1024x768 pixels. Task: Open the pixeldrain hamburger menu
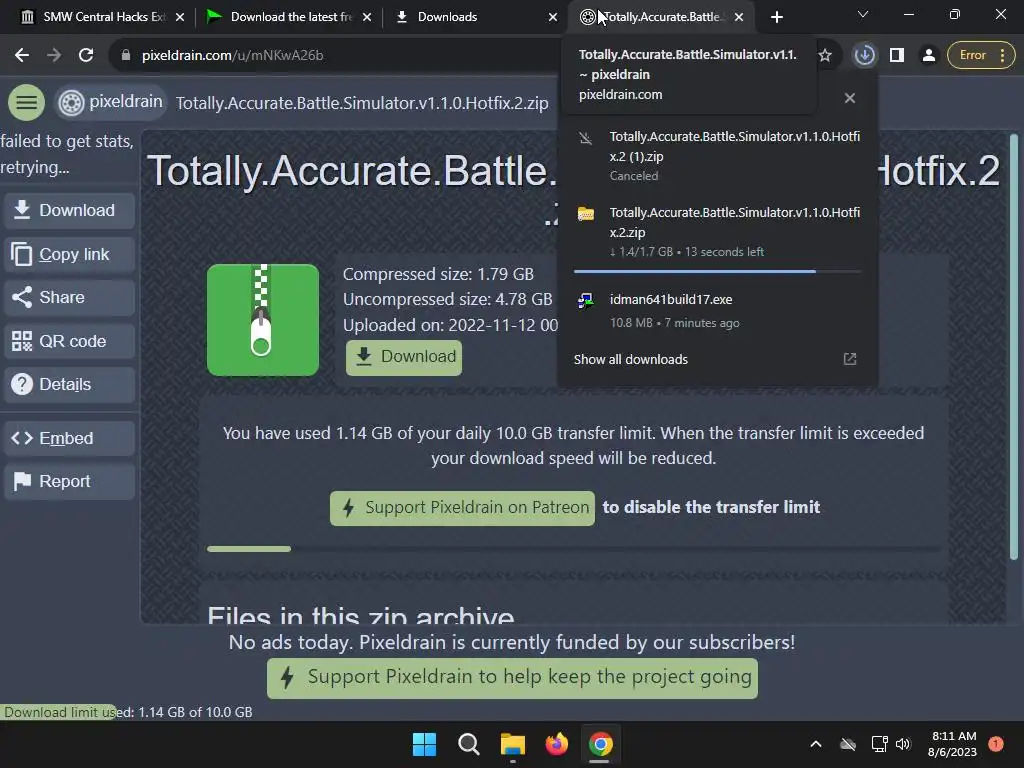(x=26, y=103)
